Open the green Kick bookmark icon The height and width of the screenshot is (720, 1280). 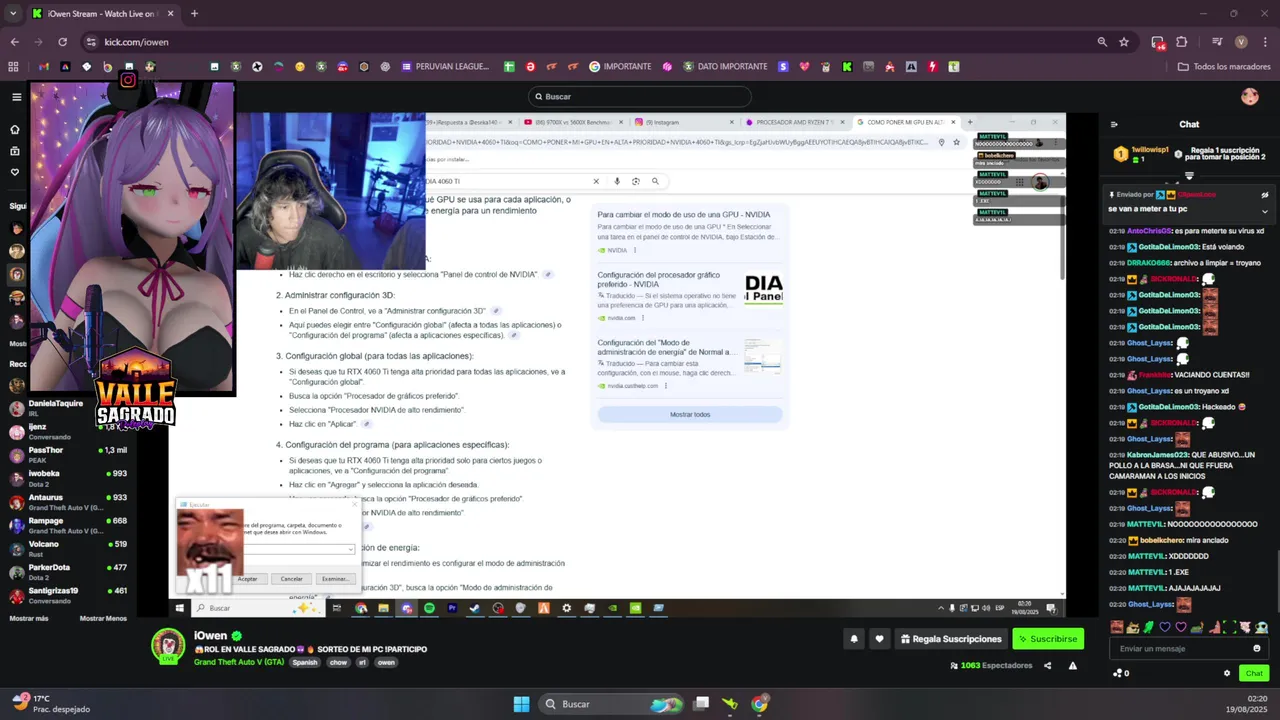847,67
